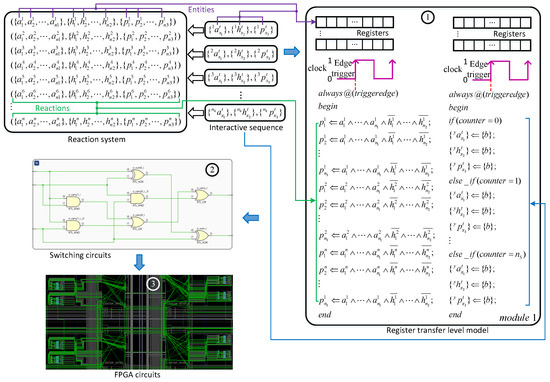Click the Interactive sequence caption
This screenshot has width=550, height=382.
[x=246, y=127]
